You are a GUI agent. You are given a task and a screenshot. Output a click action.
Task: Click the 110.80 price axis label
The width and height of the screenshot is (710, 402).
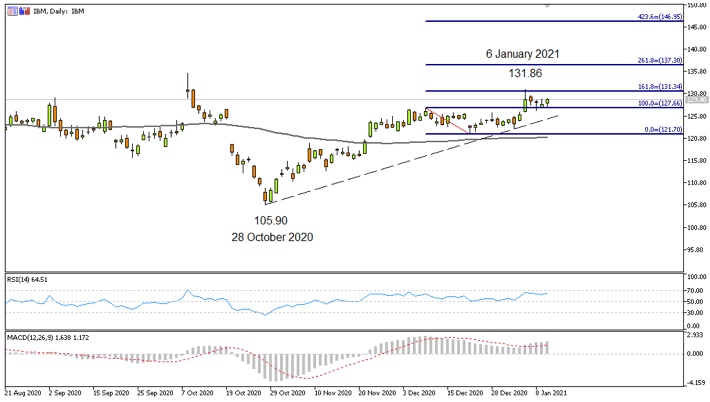point(698,183)
